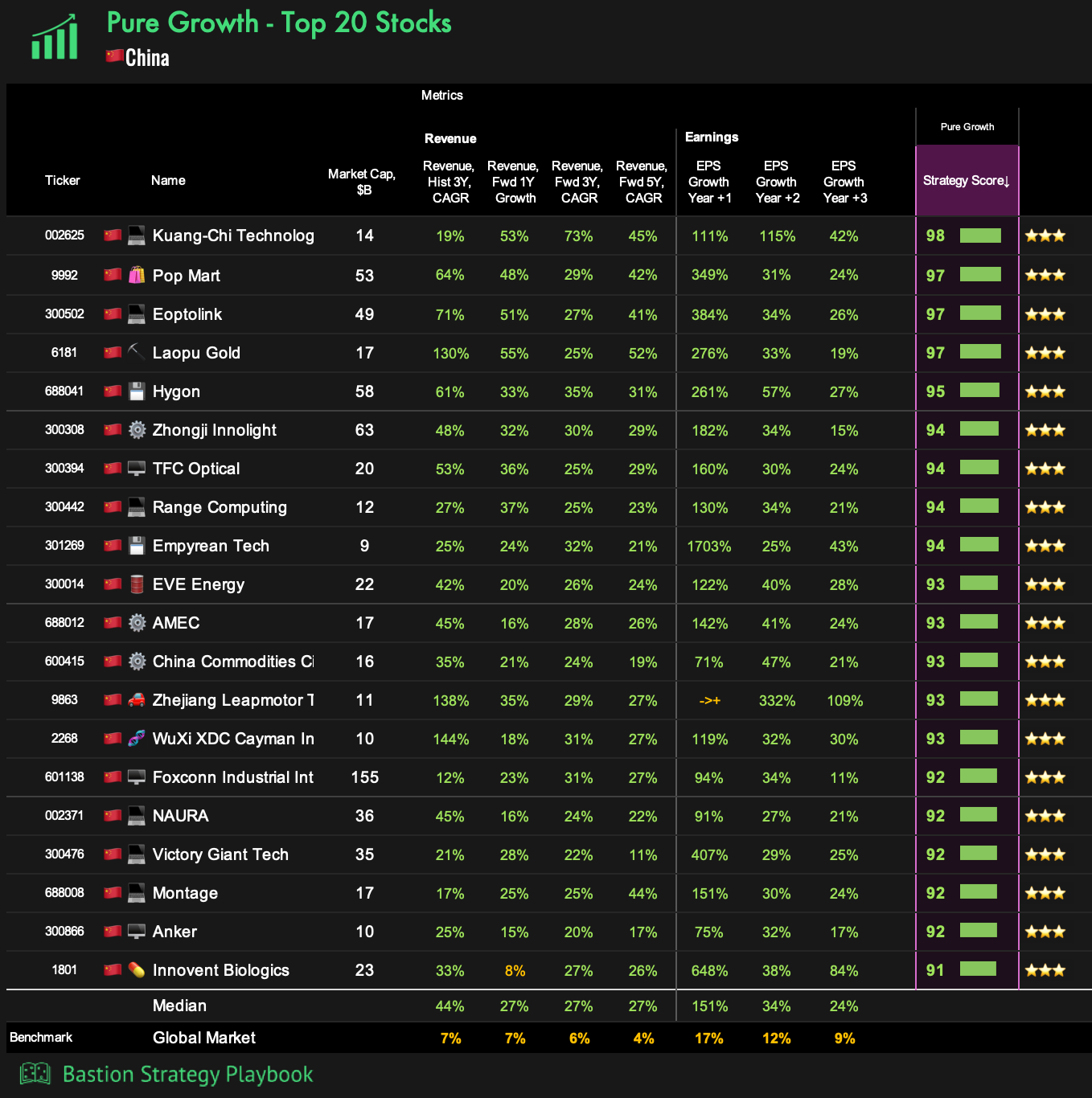Click the laptop icon beside Montage
Image resolution: width=1092 pixels, height=1098 pixels.
pos(137,892)
